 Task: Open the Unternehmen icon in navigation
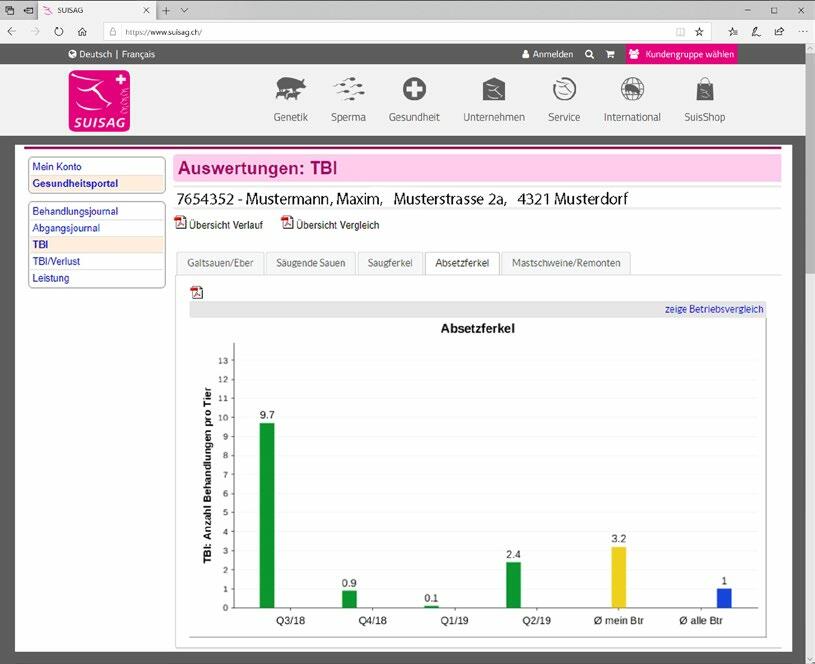[494, 90]
